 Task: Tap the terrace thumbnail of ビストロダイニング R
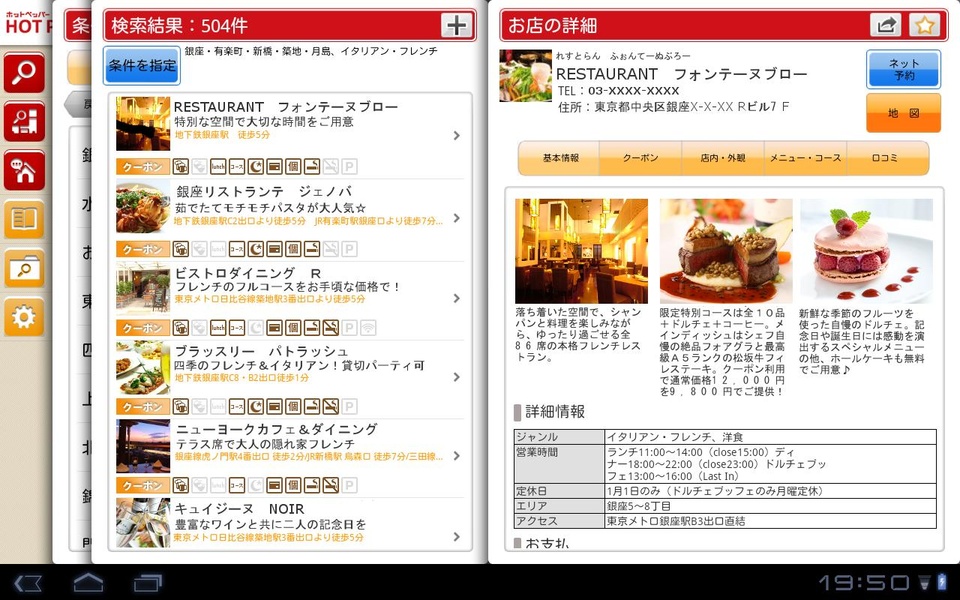click(x=143, y=288)
